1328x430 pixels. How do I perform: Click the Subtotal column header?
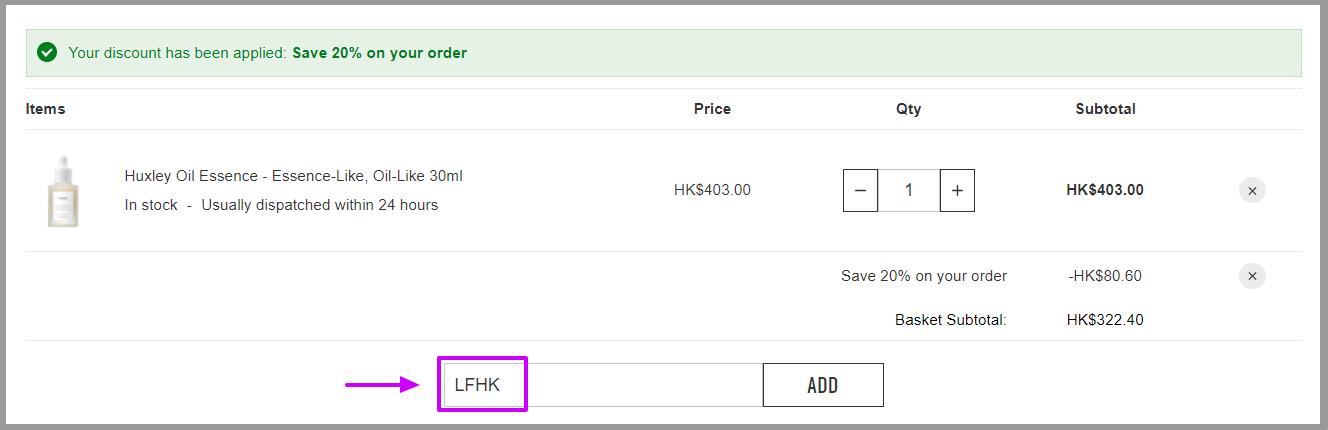coord(1105,109)
